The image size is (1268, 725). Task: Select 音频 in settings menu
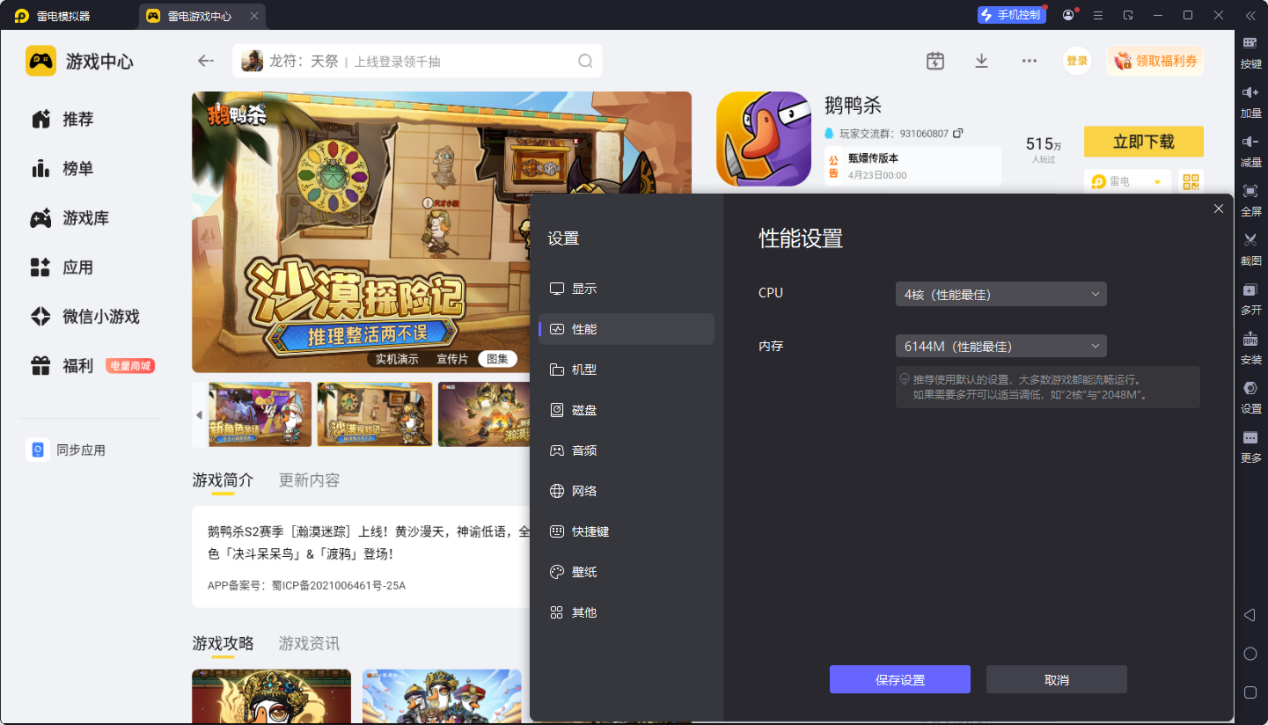(x=626, y=450)
